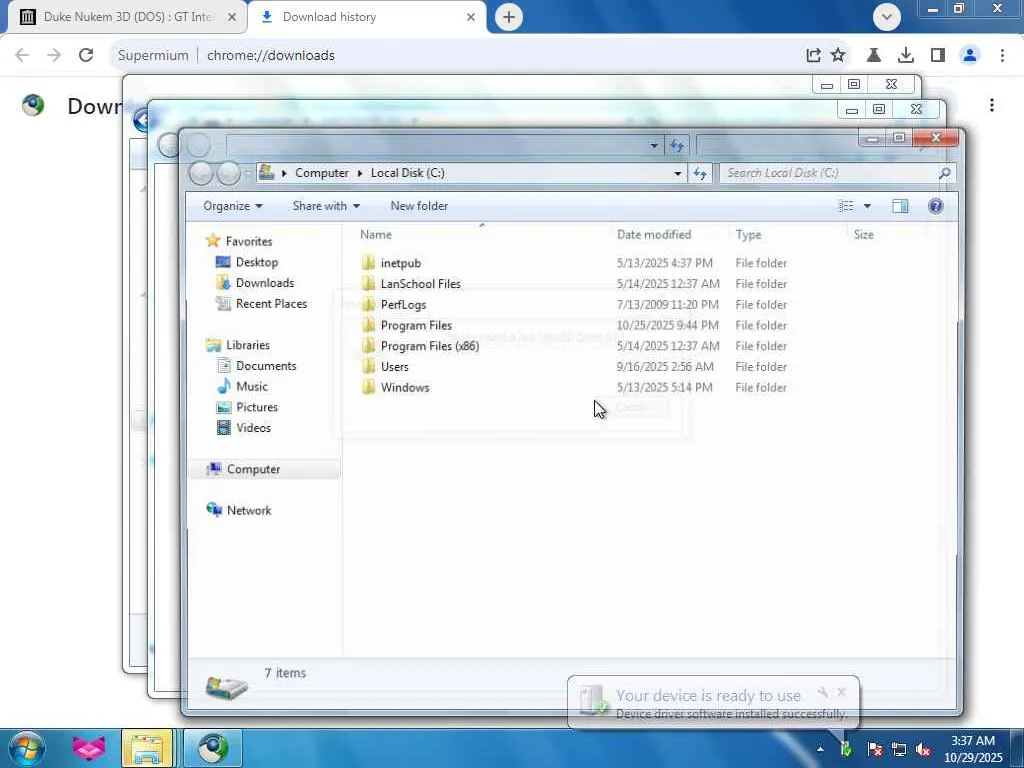Select the Users folder
This screenshot has width=1024, height=768.
pos(394,367)
